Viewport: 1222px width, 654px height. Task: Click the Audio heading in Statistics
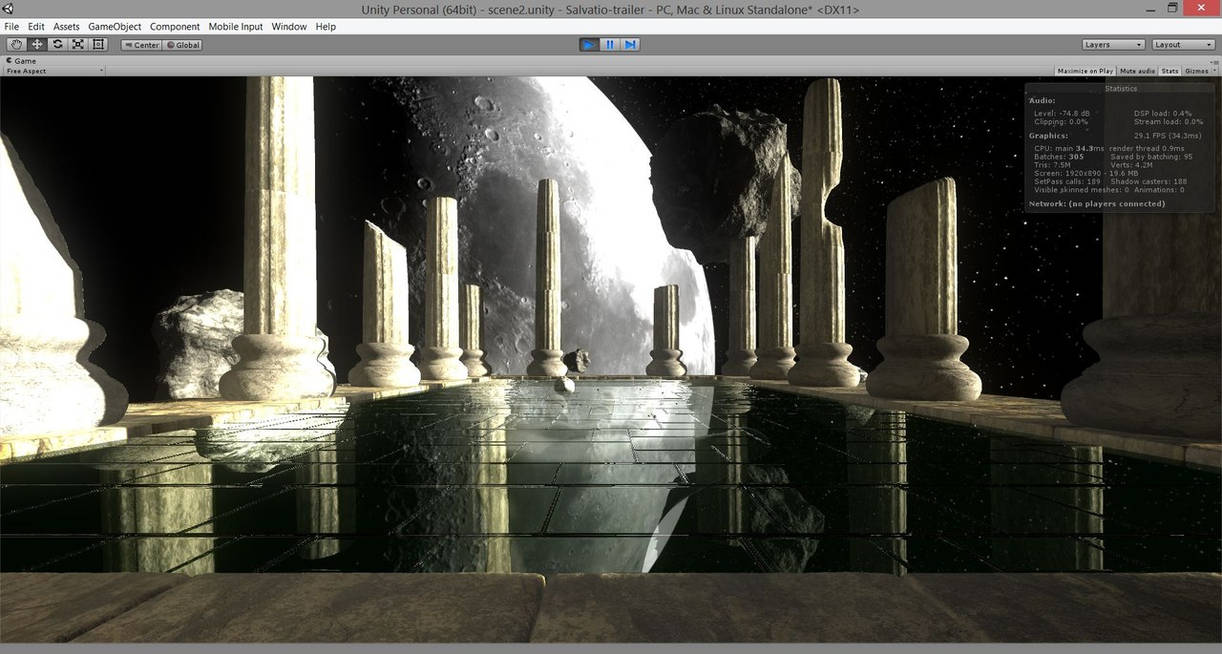pyautogui.click(x=1042, y=100)
